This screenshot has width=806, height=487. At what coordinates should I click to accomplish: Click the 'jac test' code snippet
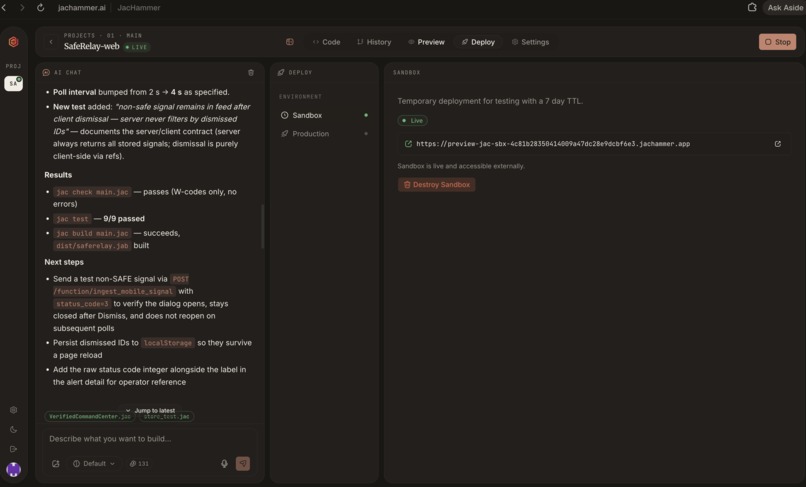pos(72,219)
